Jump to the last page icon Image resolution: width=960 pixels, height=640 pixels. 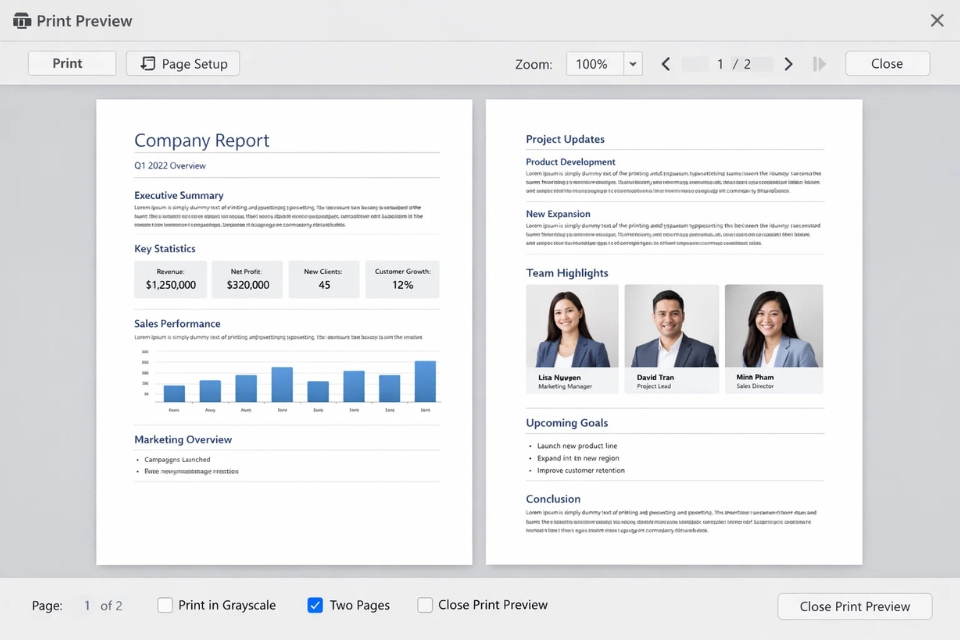820,64
